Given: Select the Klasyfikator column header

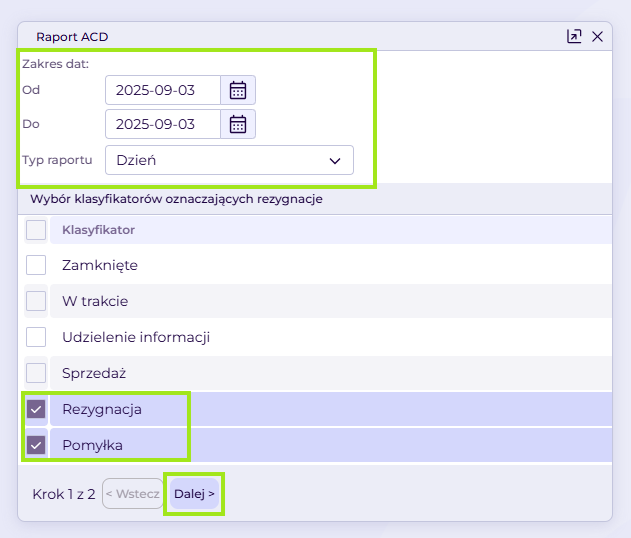Looking at the screenshot, I should point(99,230).
